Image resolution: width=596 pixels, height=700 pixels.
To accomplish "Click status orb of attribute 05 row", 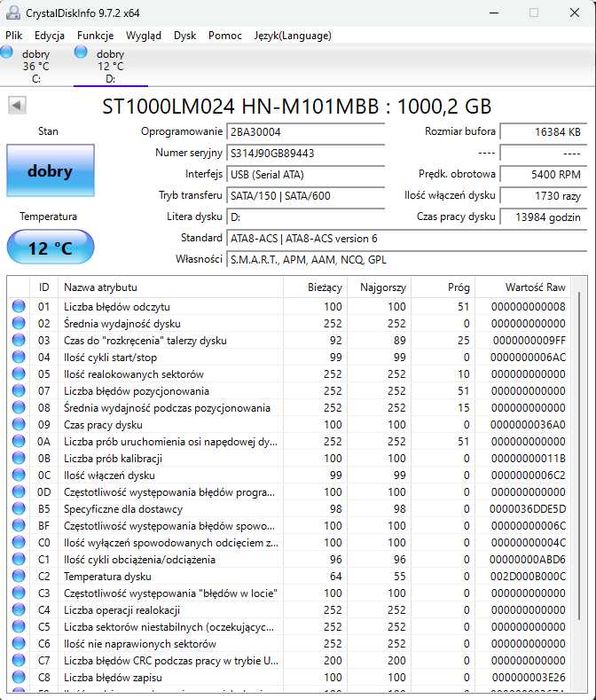I will (x=18, y=374).
